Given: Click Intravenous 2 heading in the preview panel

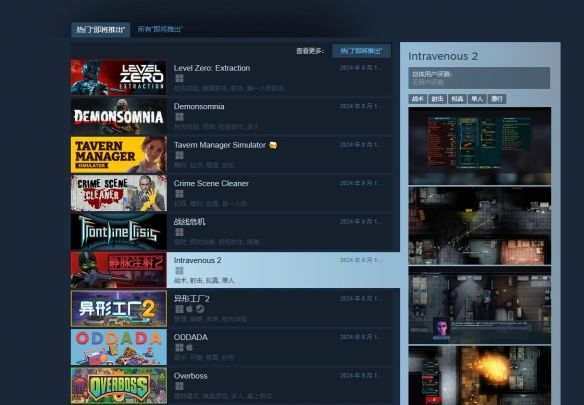Looking at the screenshot, I should pyautogui.click(x=443, y=56).
